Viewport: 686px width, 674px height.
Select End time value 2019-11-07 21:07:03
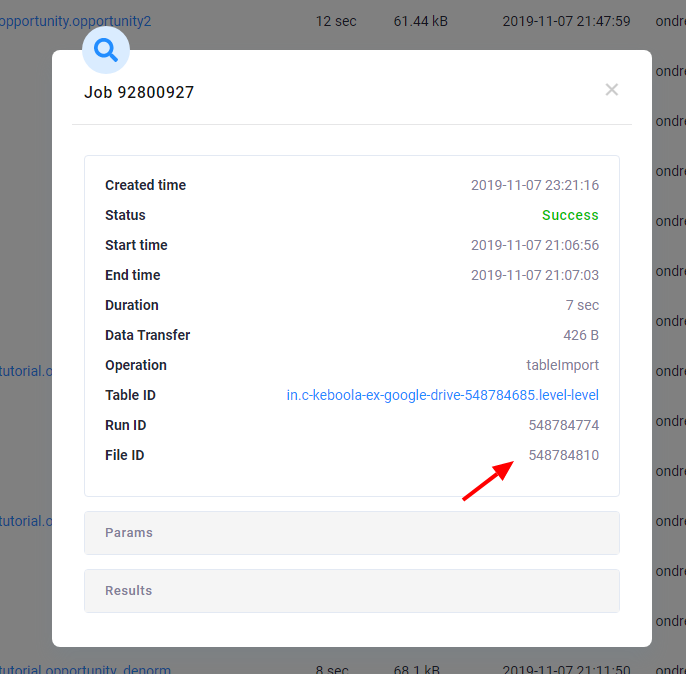coord(535,275)
